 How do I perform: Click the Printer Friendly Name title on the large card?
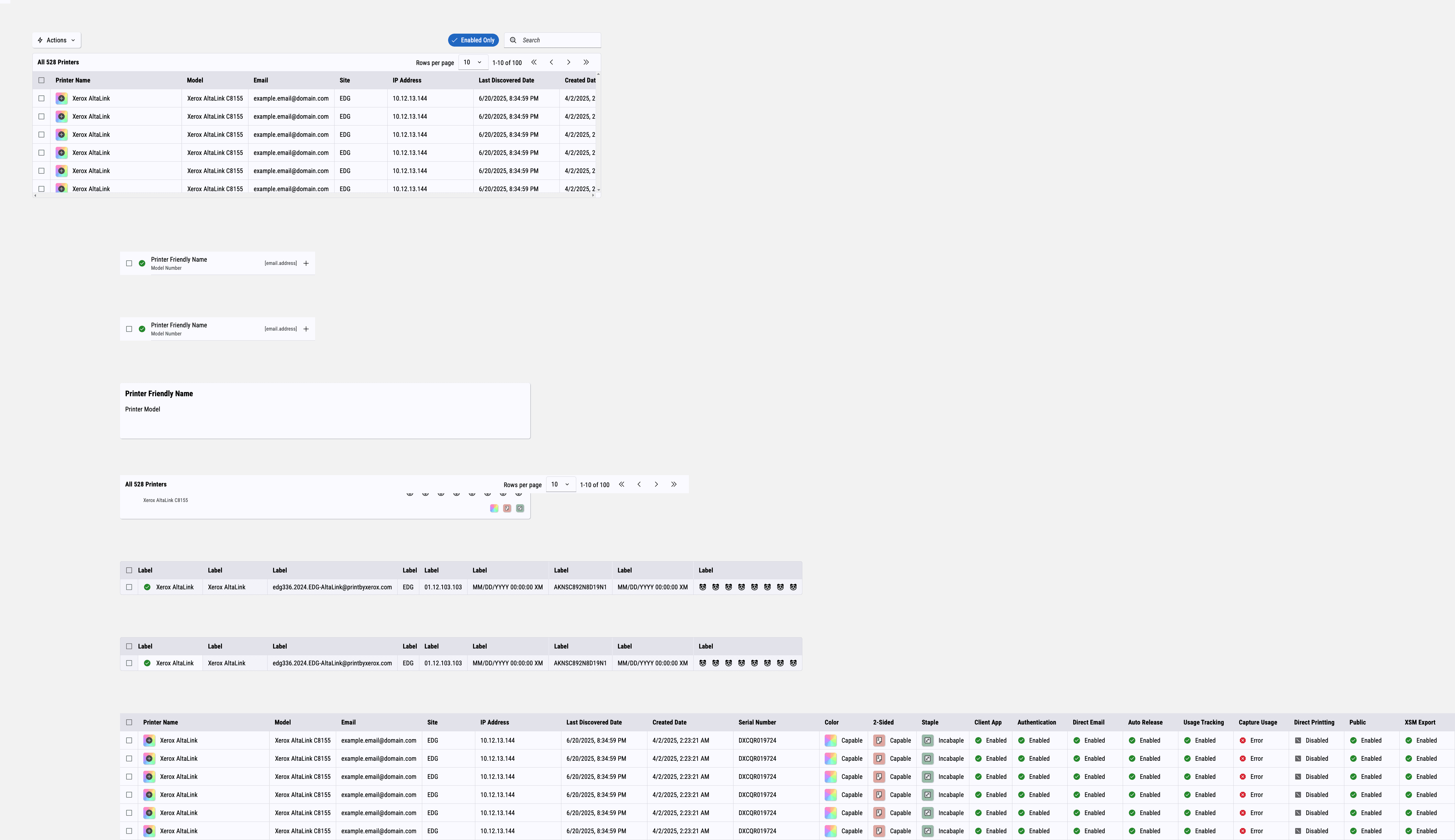[159, 393]
